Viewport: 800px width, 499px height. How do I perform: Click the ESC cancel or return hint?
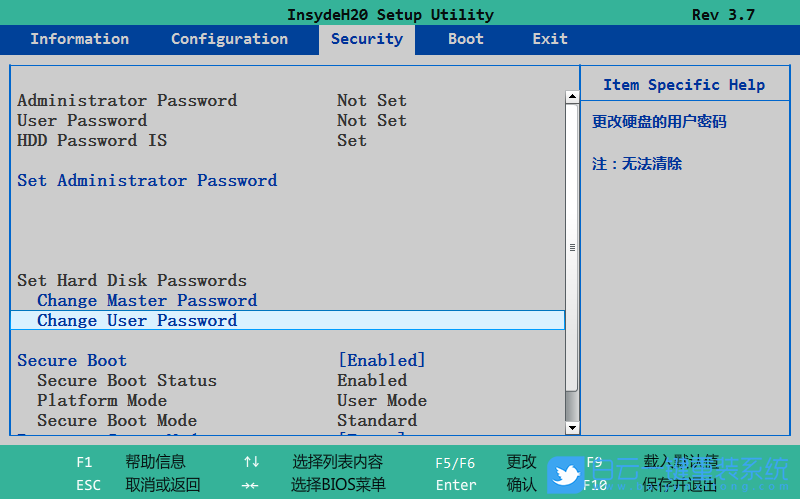coord(88,485)
